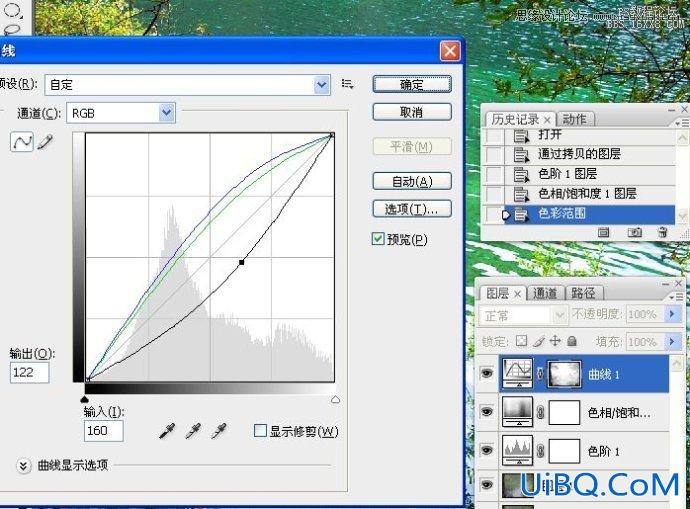Click the 确定 OK button
Screen dimensions: 690x509
412,84
